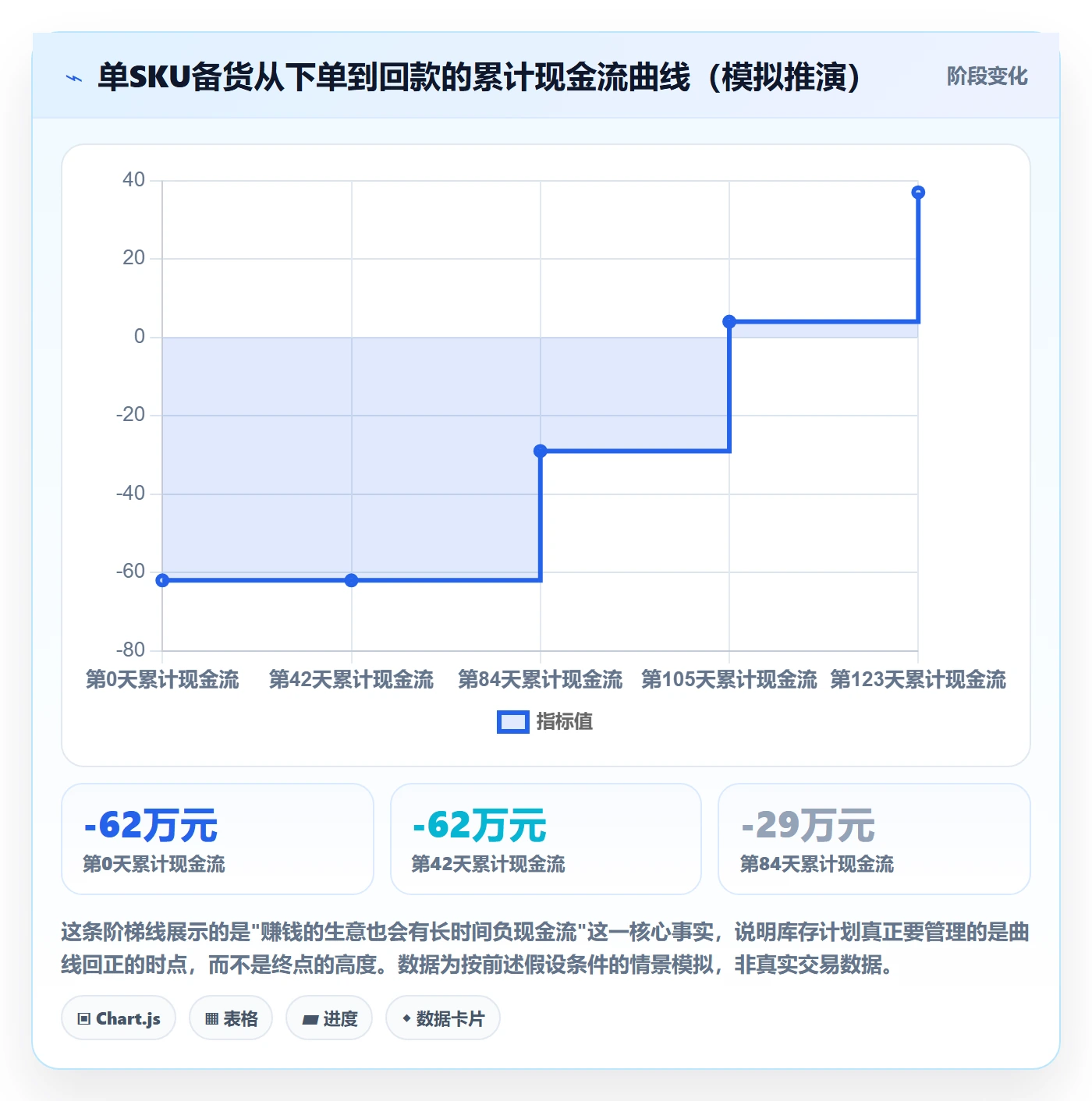Click the y-axis value 40
1092x1101 pixels.
click(134, 180)
